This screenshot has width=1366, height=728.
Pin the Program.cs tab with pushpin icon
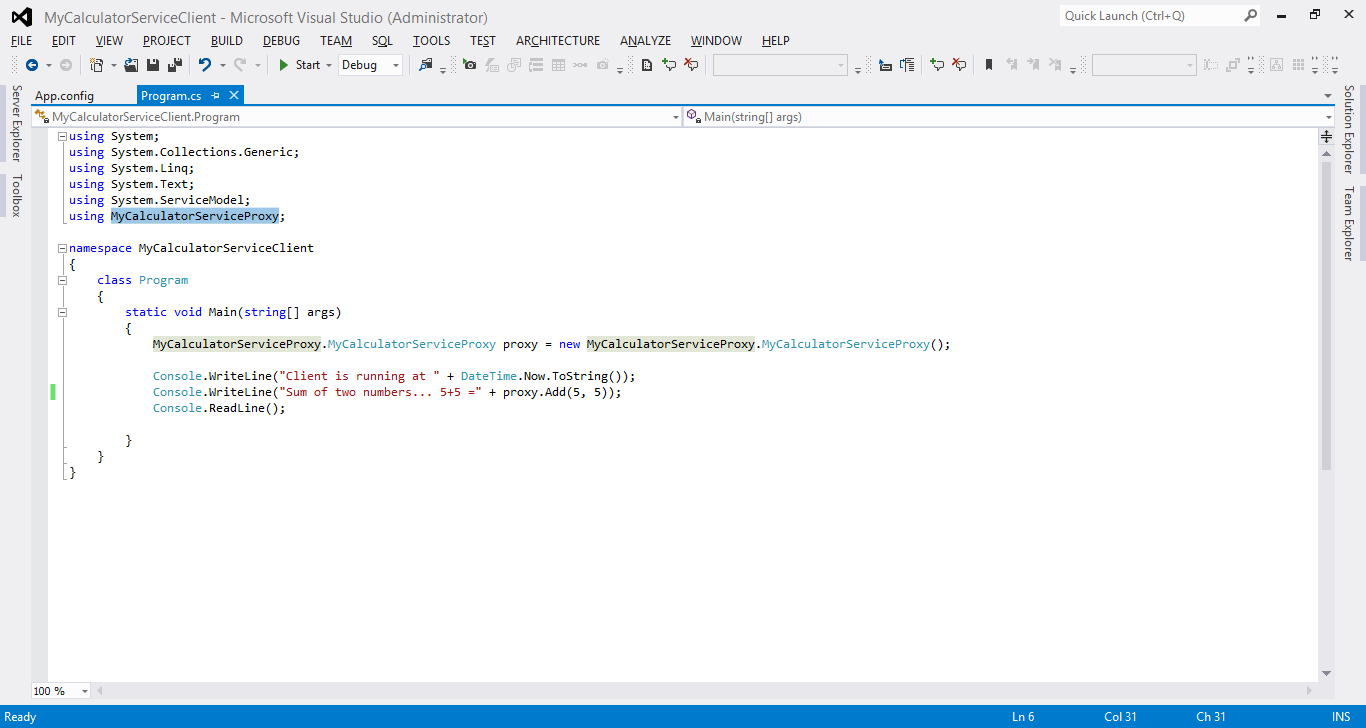216,95
